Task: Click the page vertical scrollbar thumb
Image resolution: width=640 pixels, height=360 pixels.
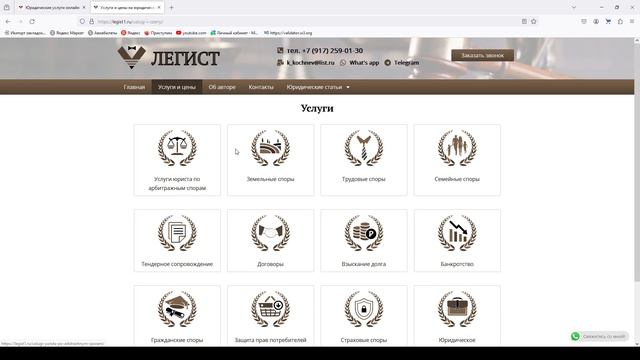Action: coord(637,162)
